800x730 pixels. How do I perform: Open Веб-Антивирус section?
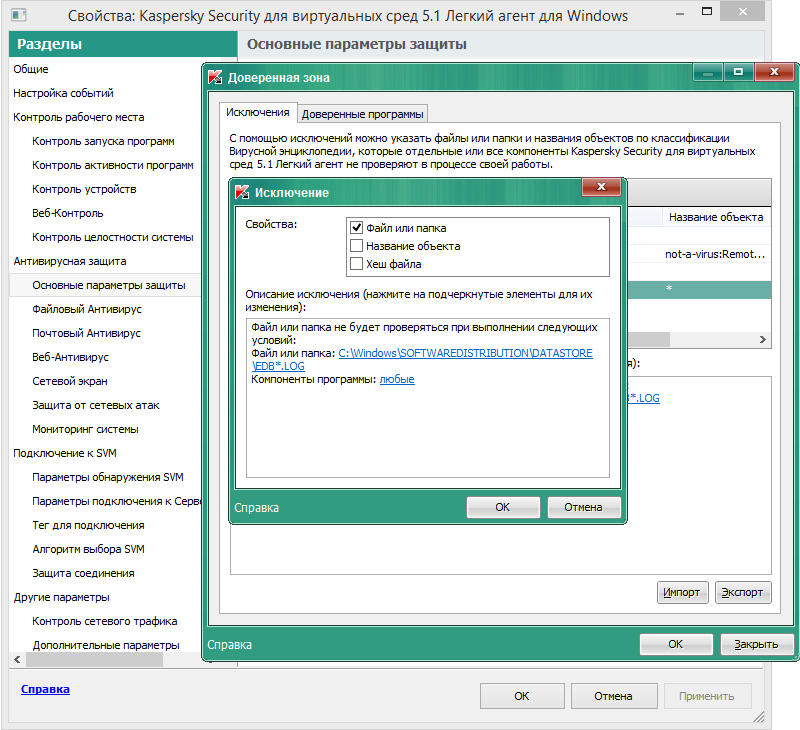[x=70, y=357]
